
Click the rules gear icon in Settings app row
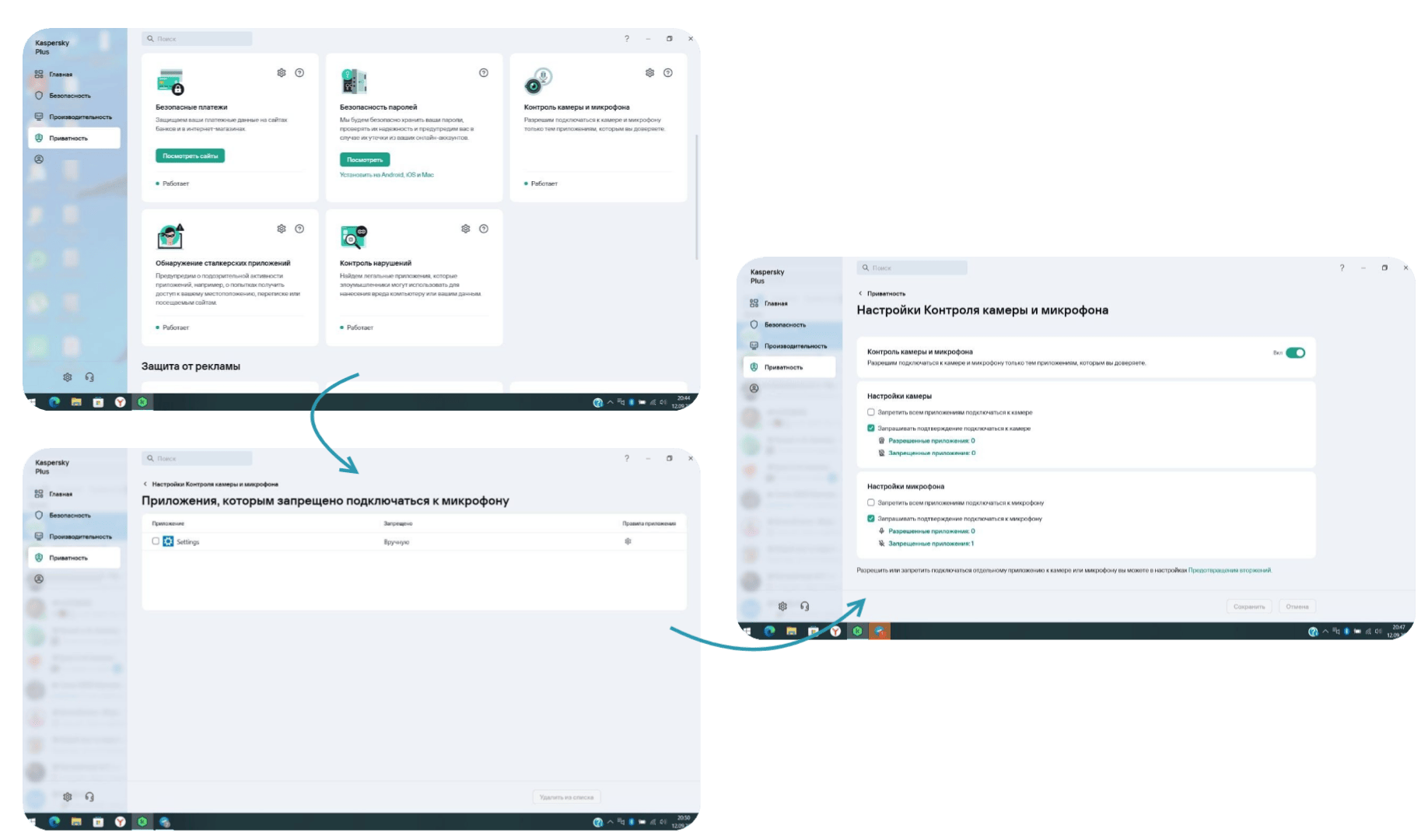pos(628,541)
